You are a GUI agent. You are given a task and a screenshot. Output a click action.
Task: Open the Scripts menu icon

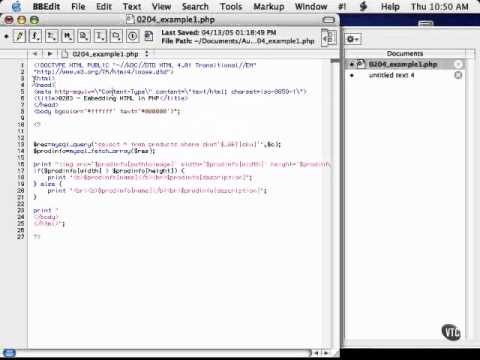point(363,7)
